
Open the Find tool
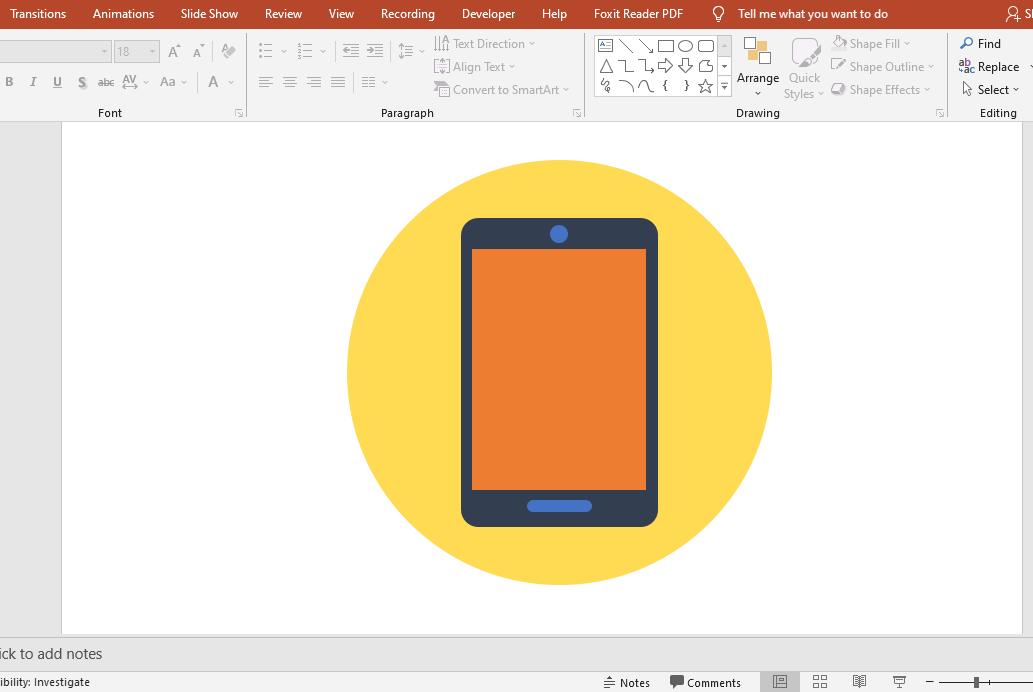982,43
